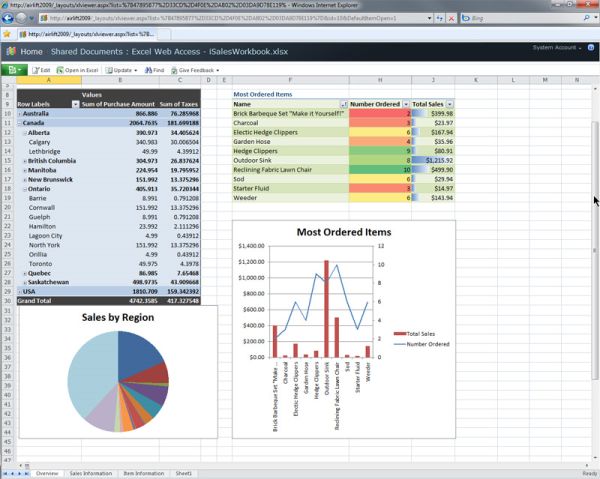The width and height of the screenshot is (600, 479).
Task: Open the Name column filter dropdown
Action: pos(344,104)
